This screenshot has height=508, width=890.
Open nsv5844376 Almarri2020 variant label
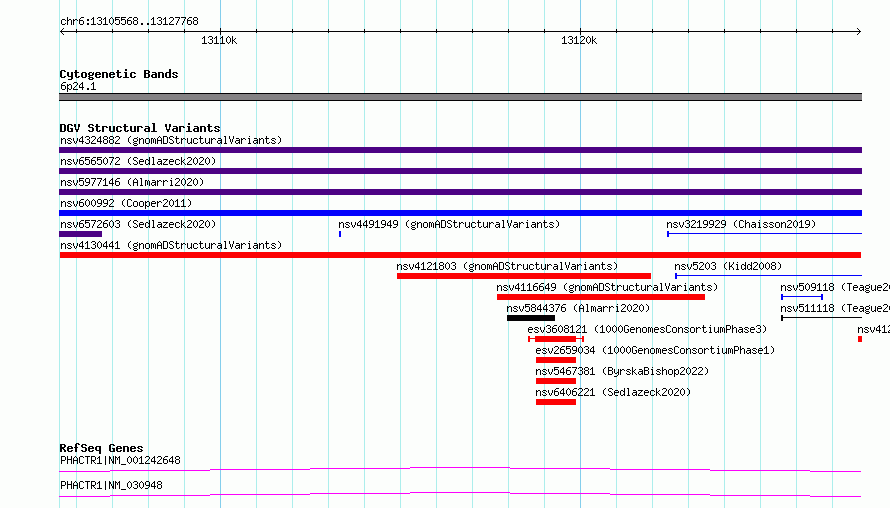point(578,308)
